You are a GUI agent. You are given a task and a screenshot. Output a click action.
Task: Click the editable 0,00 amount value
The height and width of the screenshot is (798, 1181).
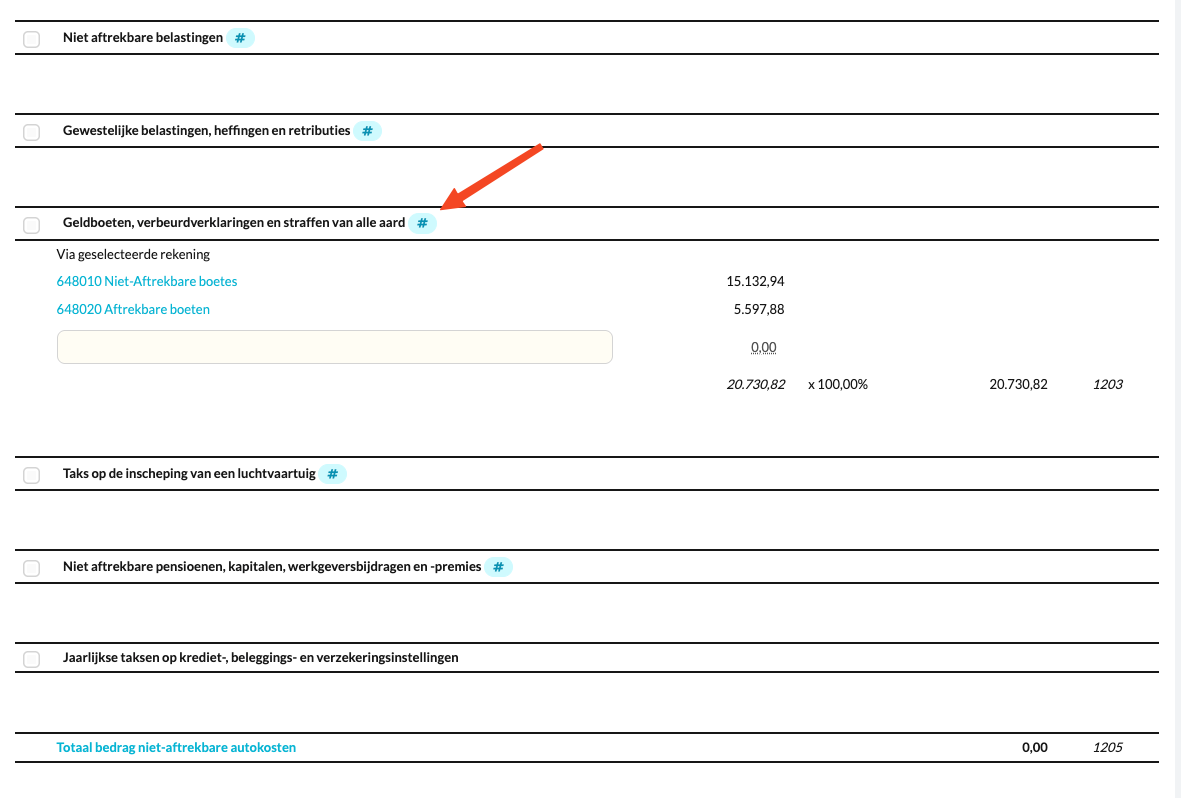[x=764, y=347]
